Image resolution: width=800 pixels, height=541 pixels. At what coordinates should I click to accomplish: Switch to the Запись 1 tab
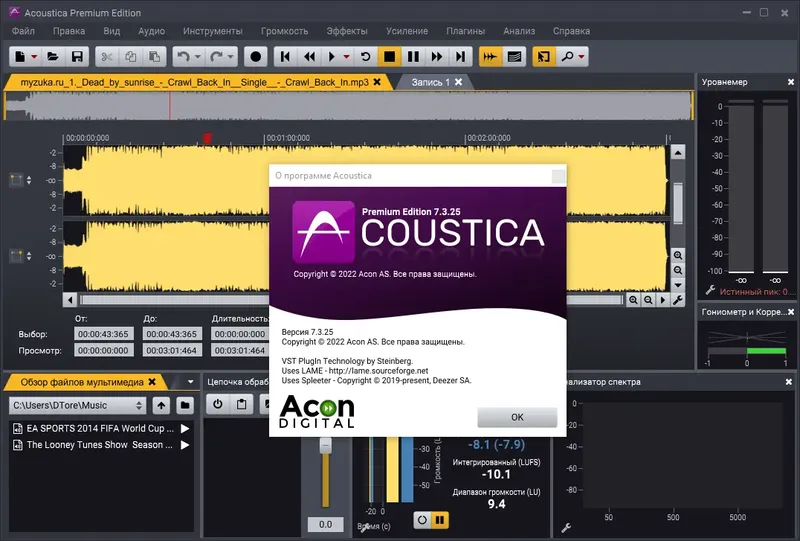[x=431, y=82]
